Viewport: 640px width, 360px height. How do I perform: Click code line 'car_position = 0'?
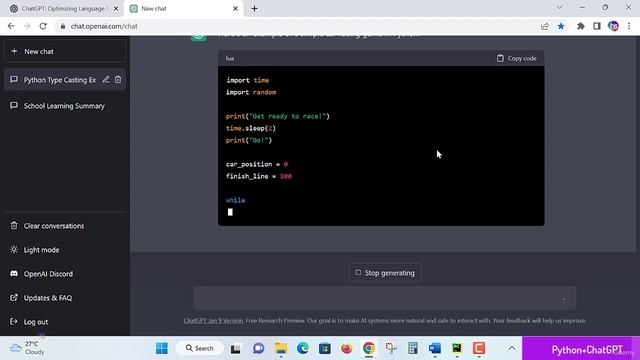point(257,164)
